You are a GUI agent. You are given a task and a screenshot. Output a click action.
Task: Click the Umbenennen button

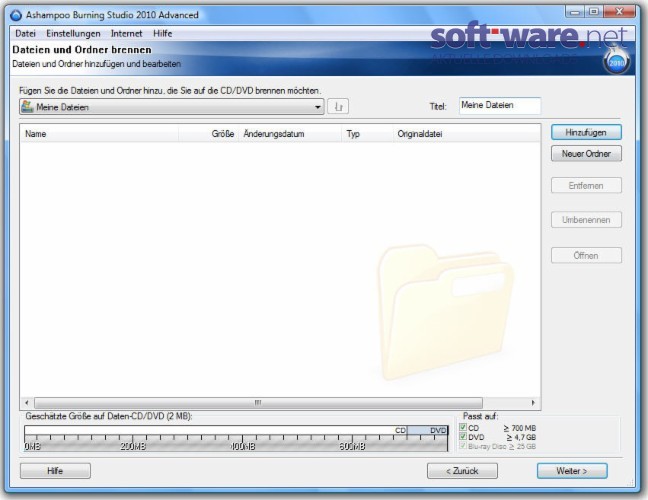586,220
